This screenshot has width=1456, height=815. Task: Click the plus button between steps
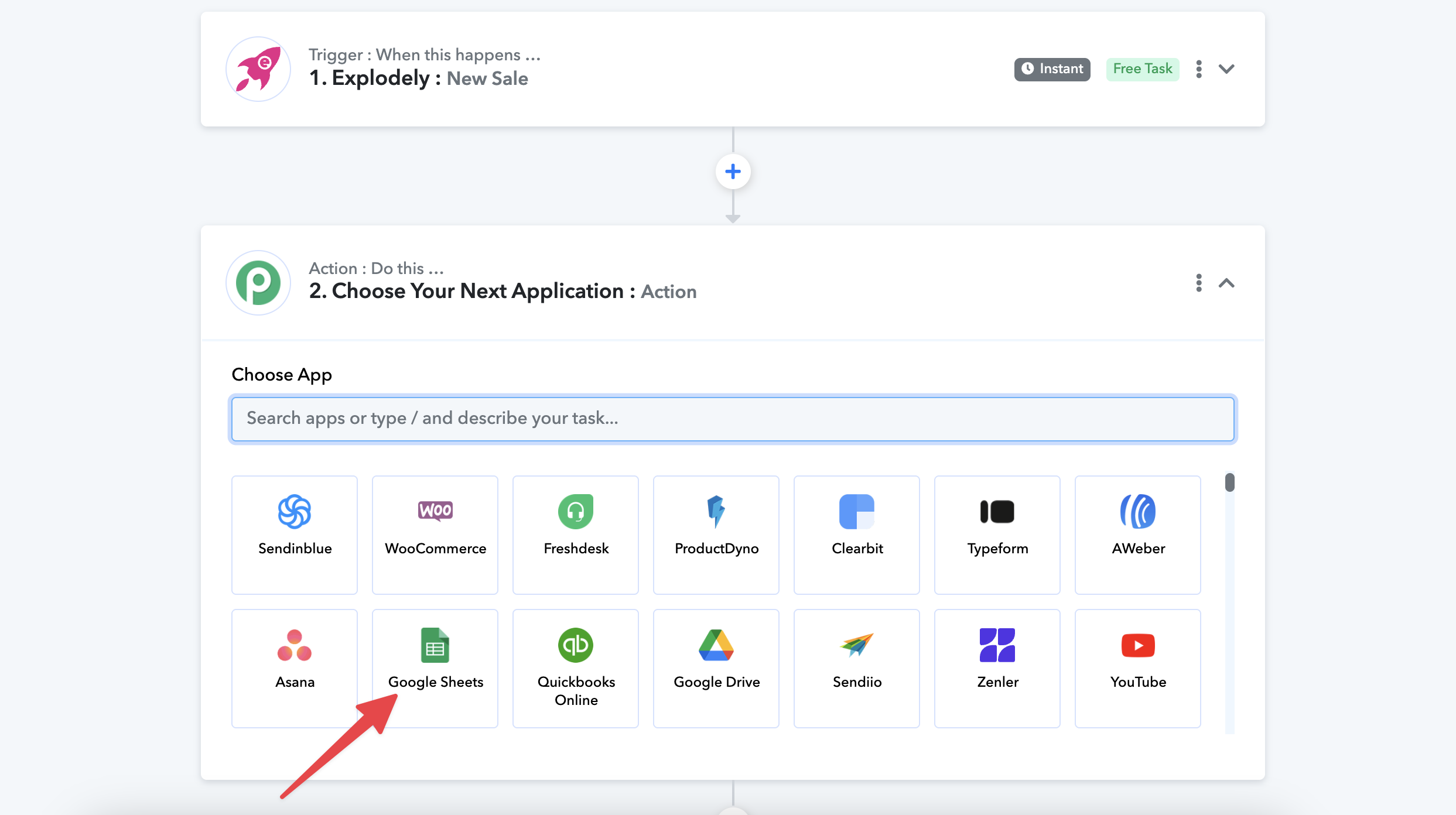(733, 172)
